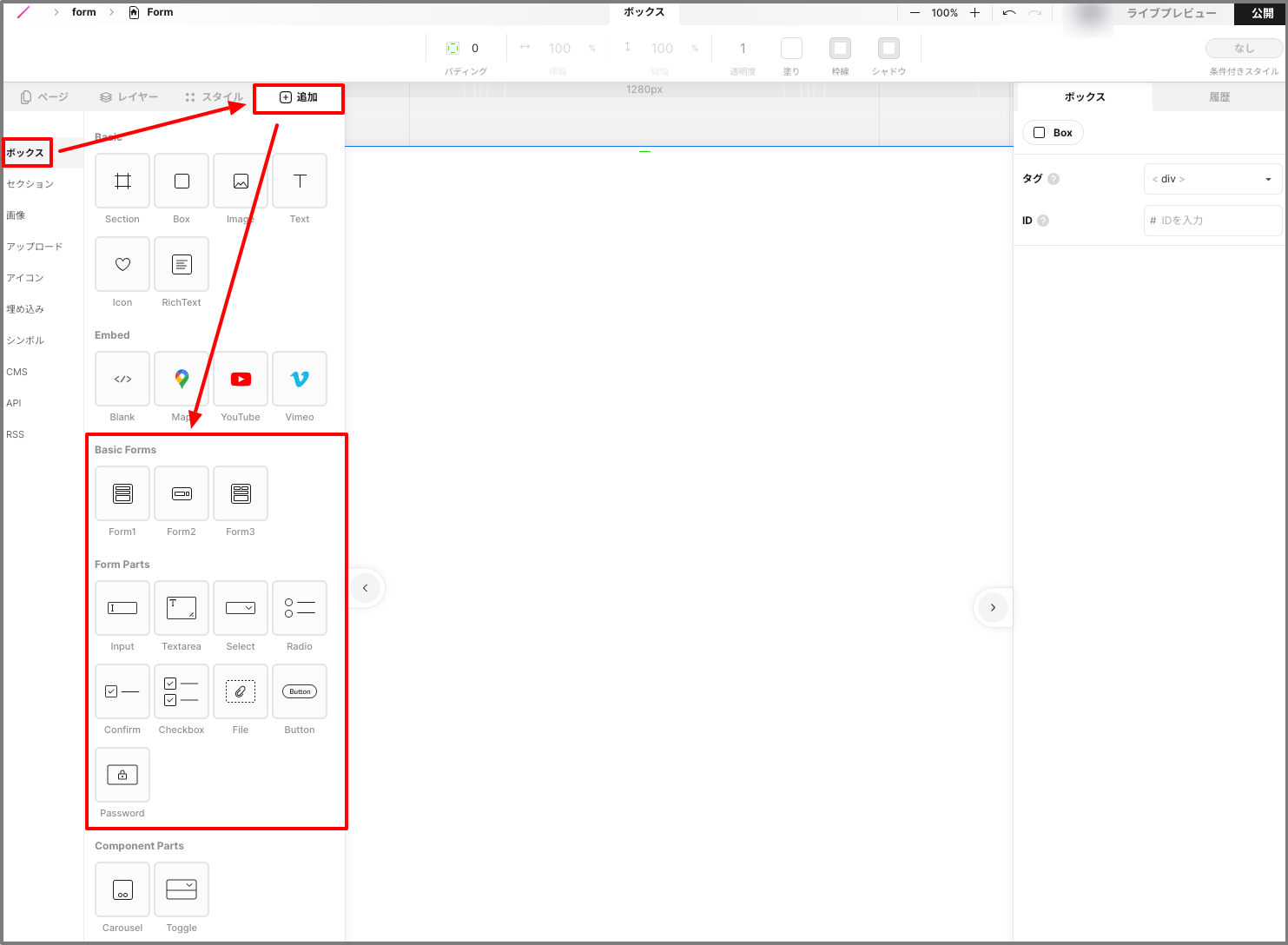Collapse the left panel with arrow

coord(366,588)
